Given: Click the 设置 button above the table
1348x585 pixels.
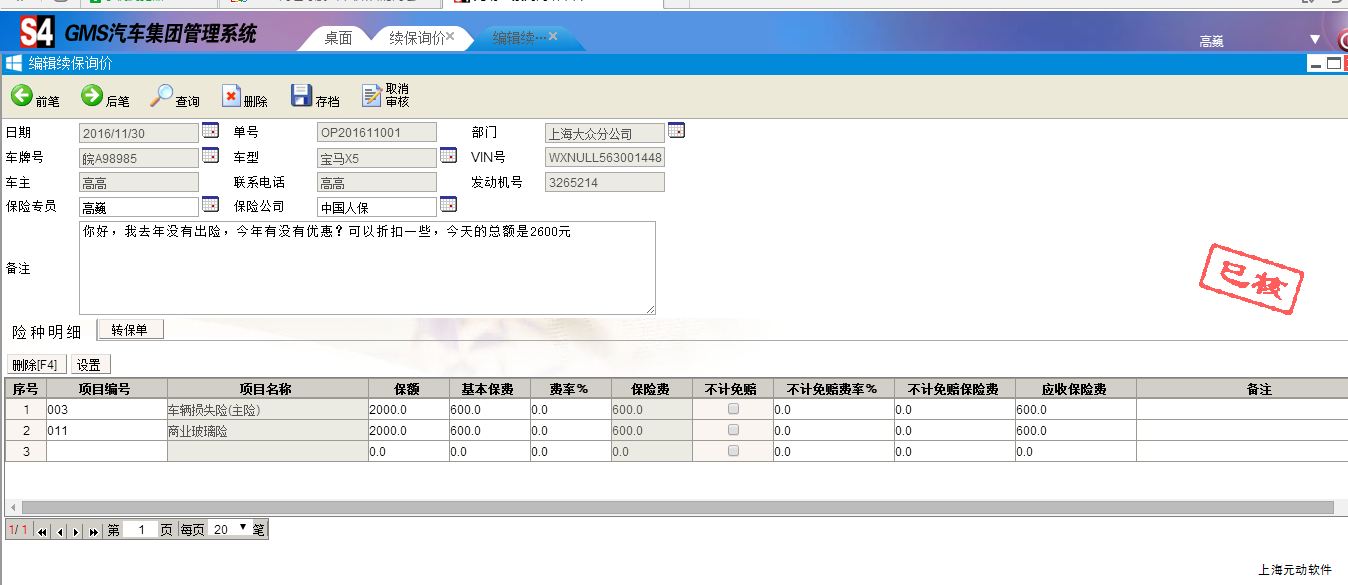Looking at the screenshot, I should click(x=89, y=365).
